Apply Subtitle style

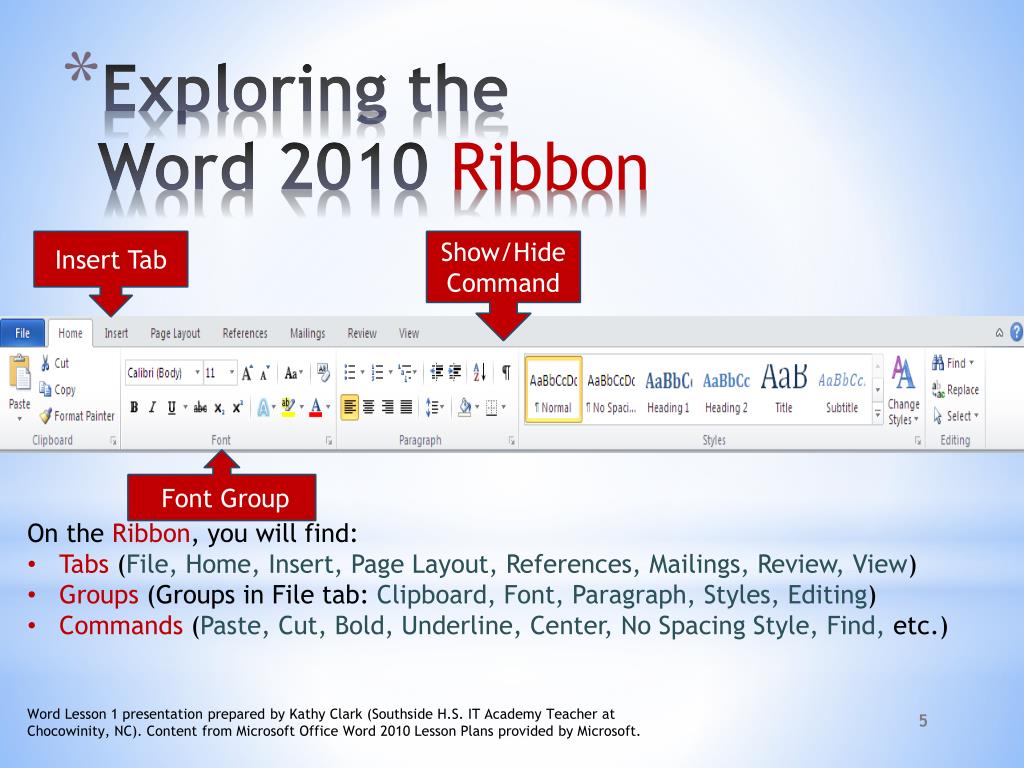842,390
